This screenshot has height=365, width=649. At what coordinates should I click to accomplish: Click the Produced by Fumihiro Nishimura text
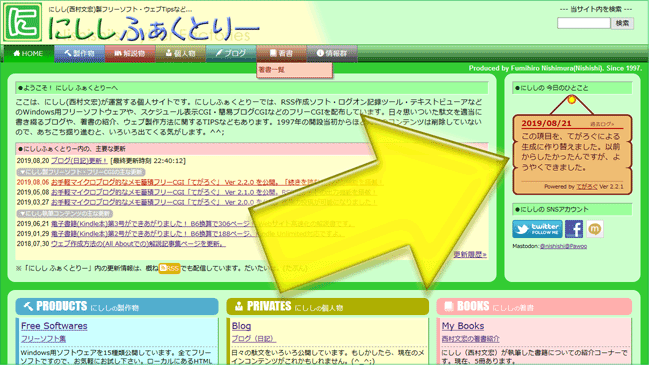(x=555, y=68)
